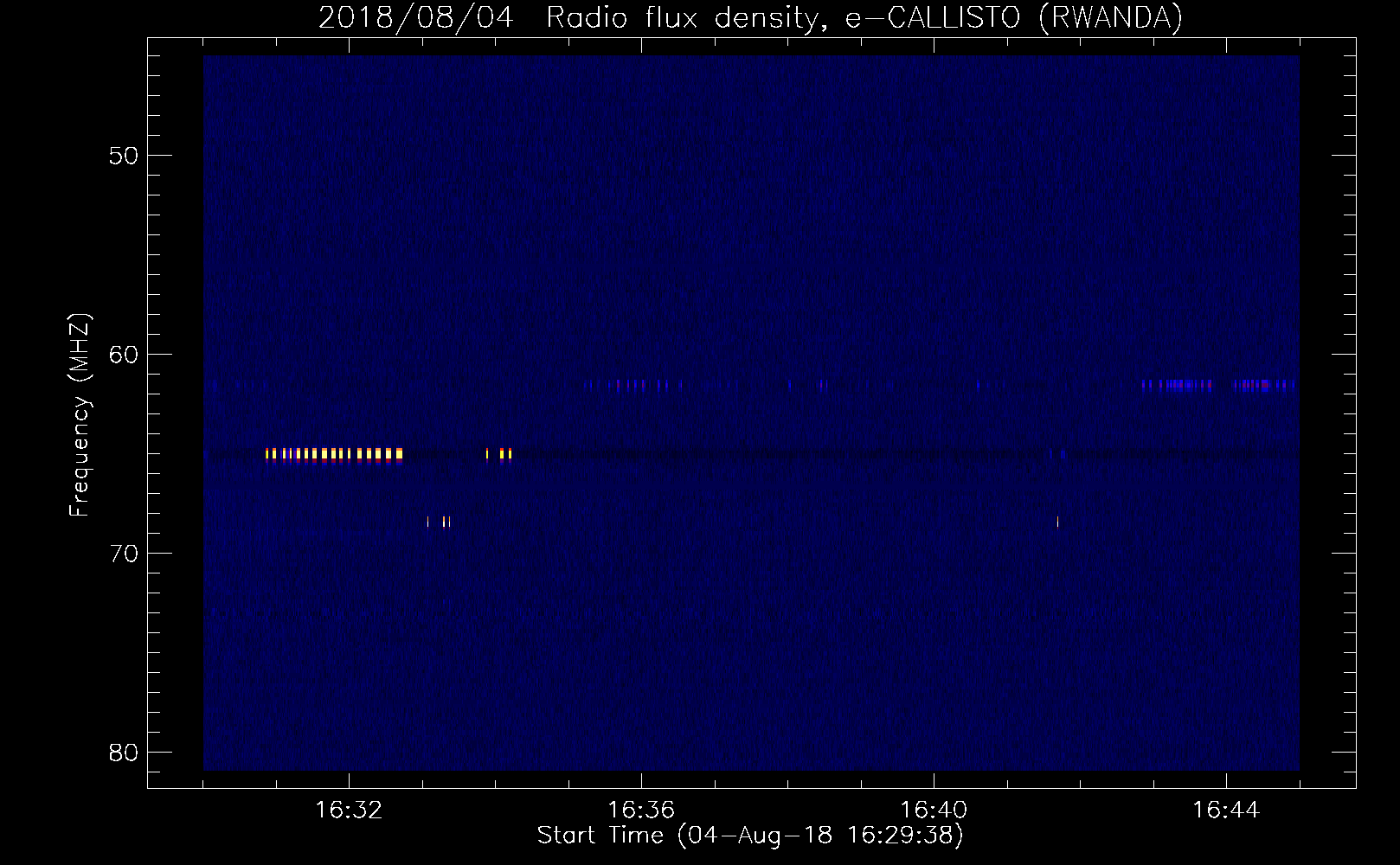The width and height of the screenshot is (1400, 865).
Task: Click the 60 frequency tick label
Action: pos(125,355)
